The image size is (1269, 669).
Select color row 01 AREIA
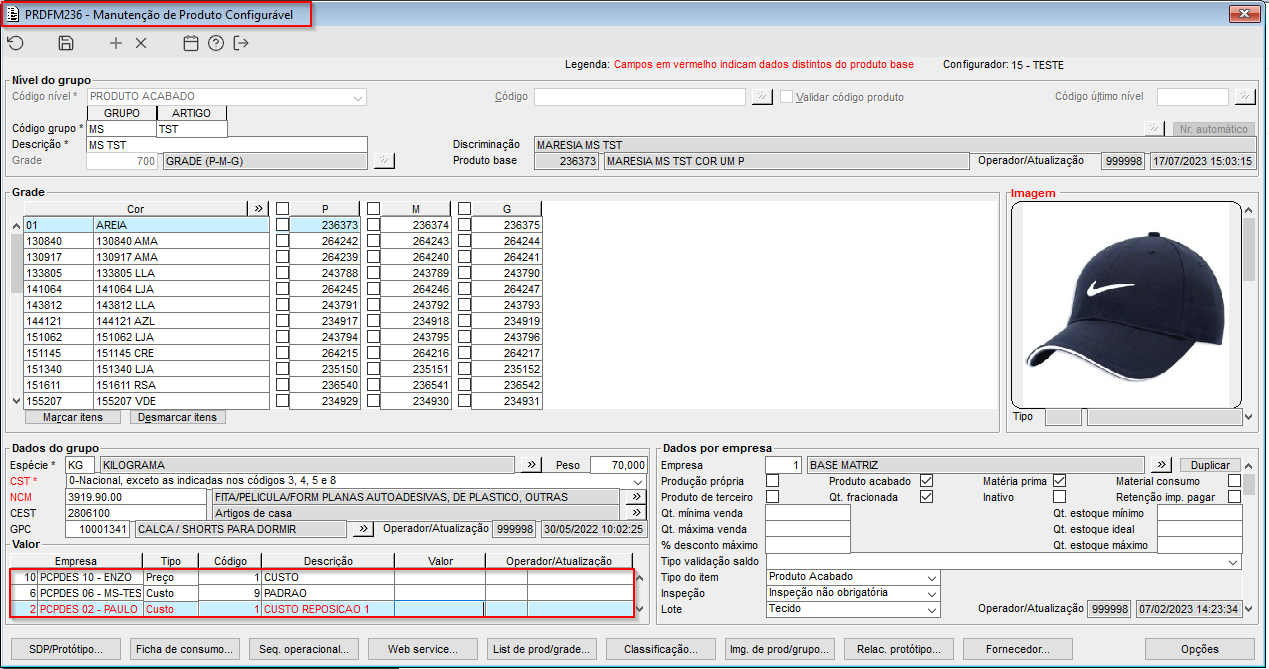coord(146,225)
